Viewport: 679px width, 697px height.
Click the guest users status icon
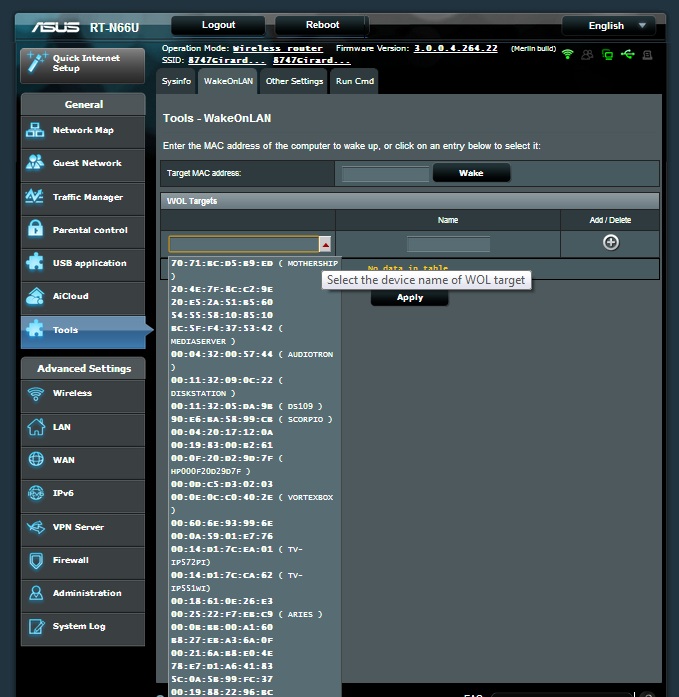[x=587, y=55]
